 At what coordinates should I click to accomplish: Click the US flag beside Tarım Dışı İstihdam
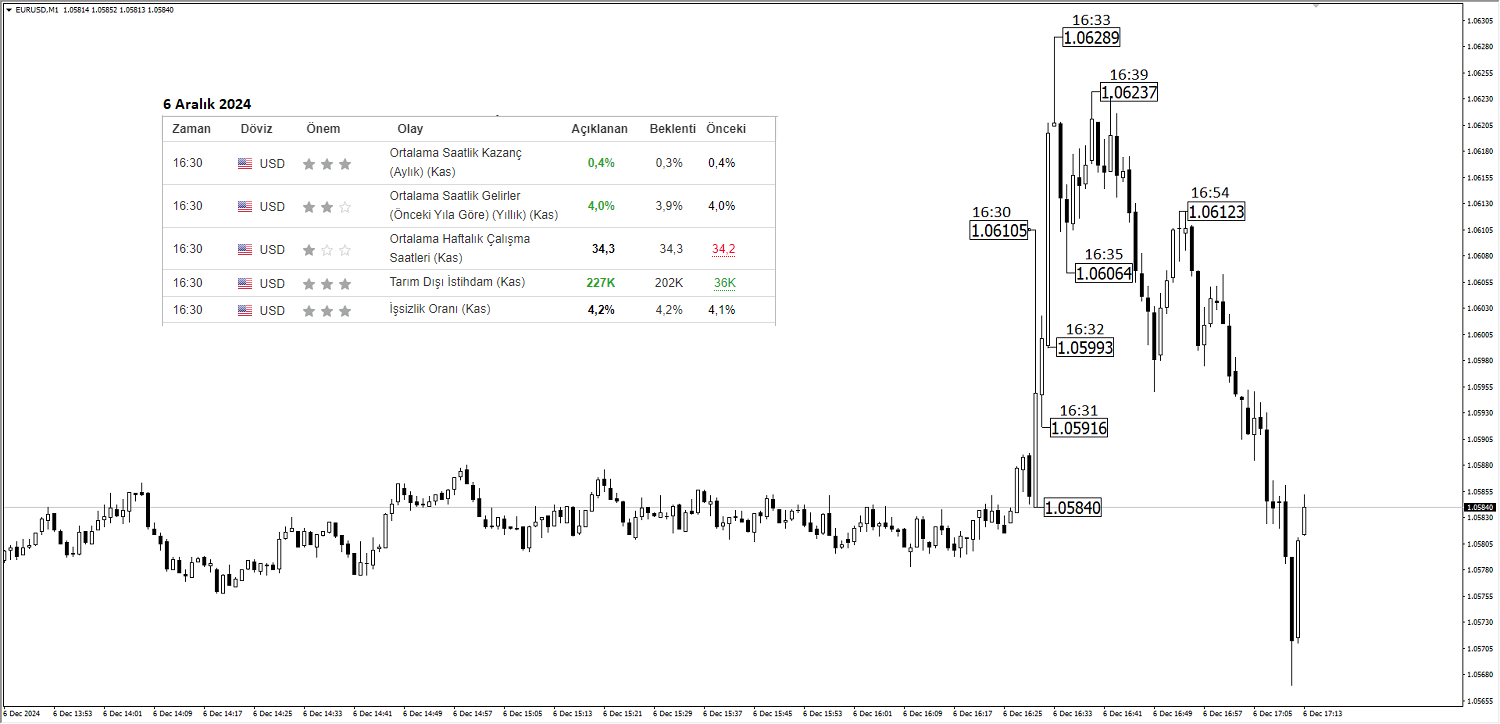245,284
